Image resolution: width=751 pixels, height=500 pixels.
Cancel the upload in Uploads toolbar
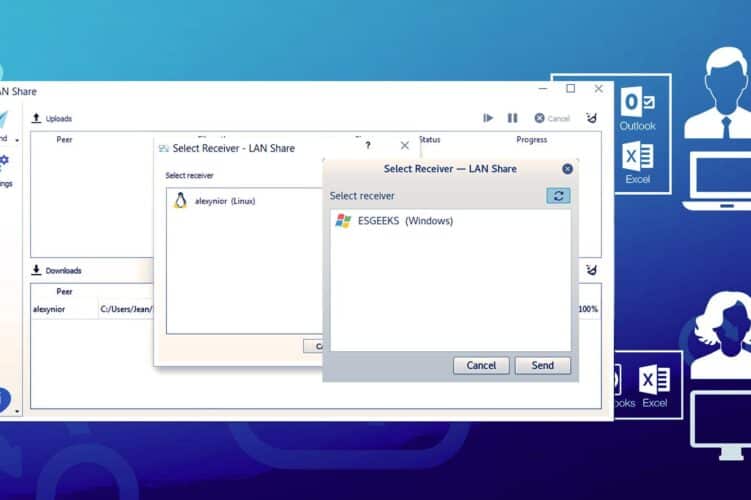(x=552, y=118)
